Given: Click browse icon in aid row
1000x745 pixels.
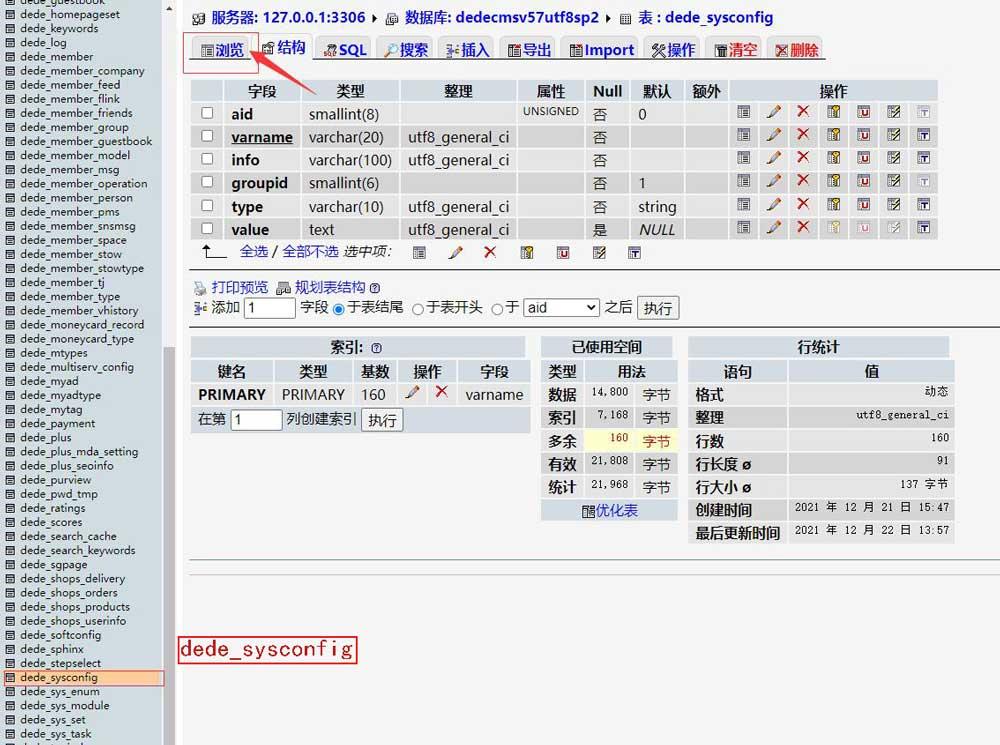Looking at the screenshot, I should (x=744, y=112).
